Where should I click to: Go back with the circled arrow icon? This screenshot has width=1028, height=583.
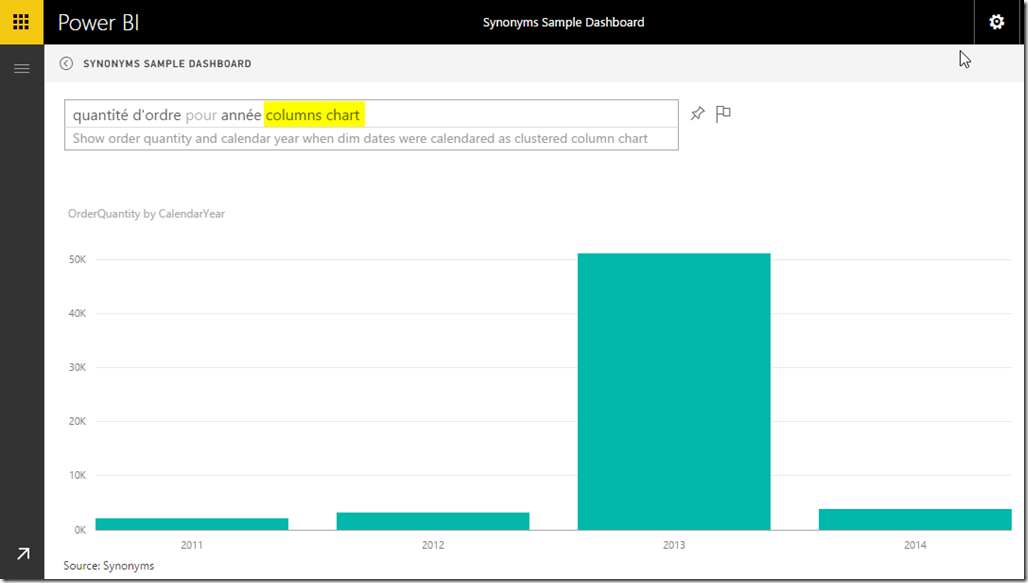[66, 63]
